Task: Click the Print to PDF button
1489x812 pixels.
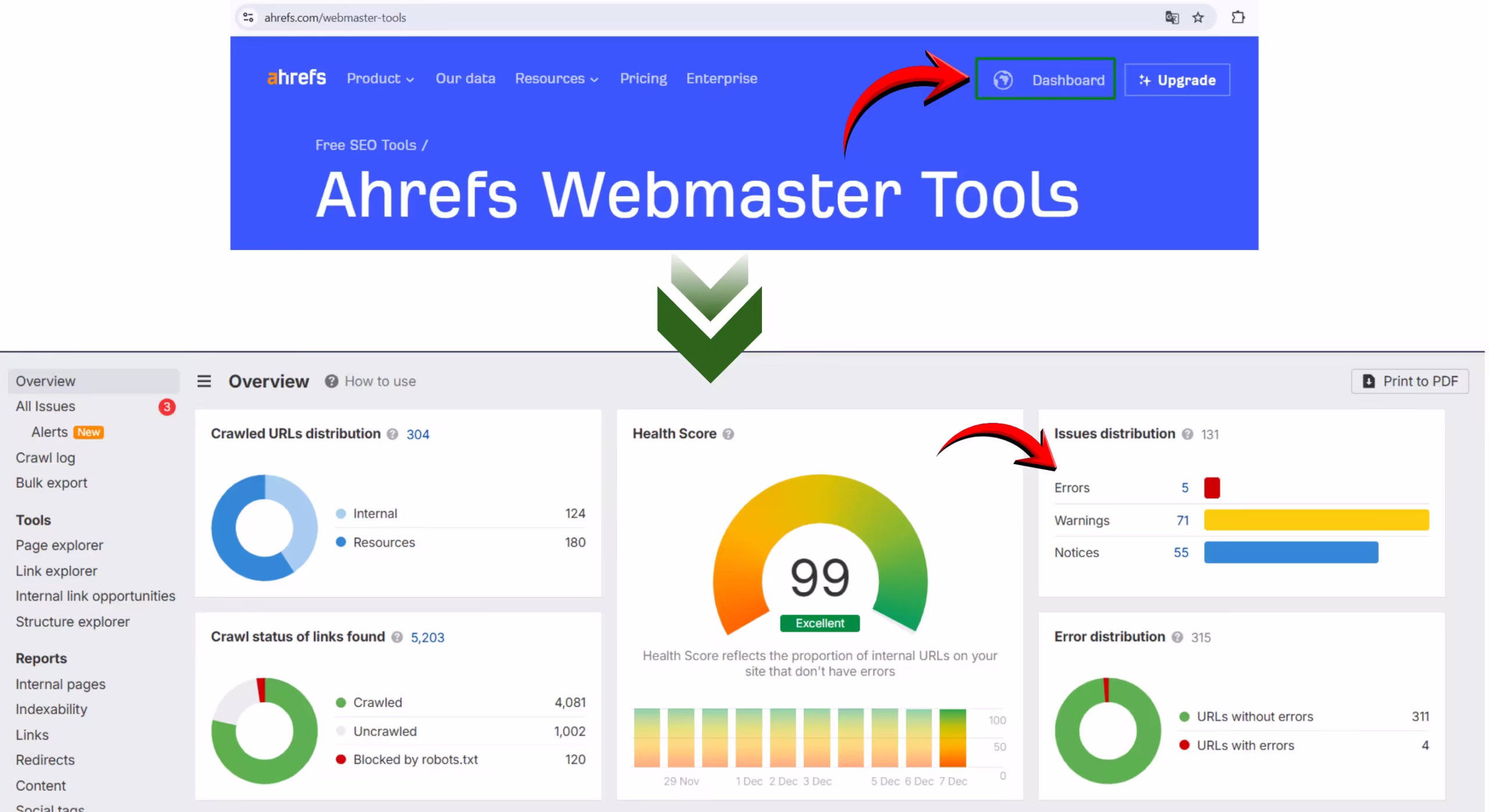Action: 1410,381
